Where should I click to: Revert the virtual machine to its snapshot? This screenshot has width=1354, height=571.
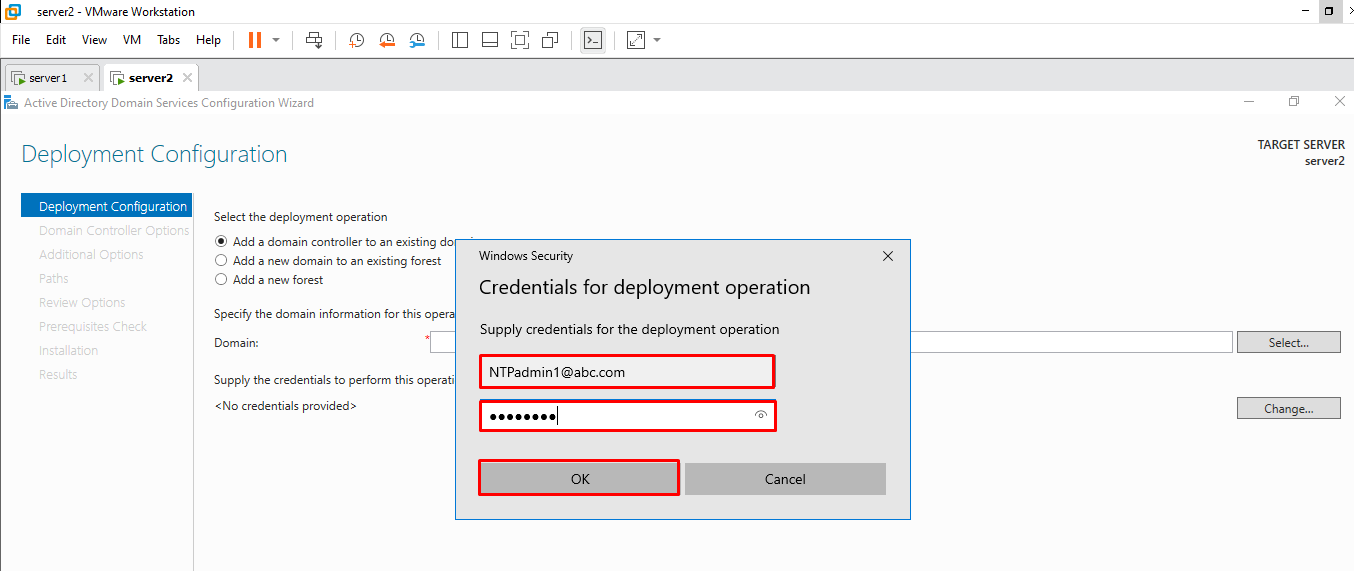tap(387, 40)
